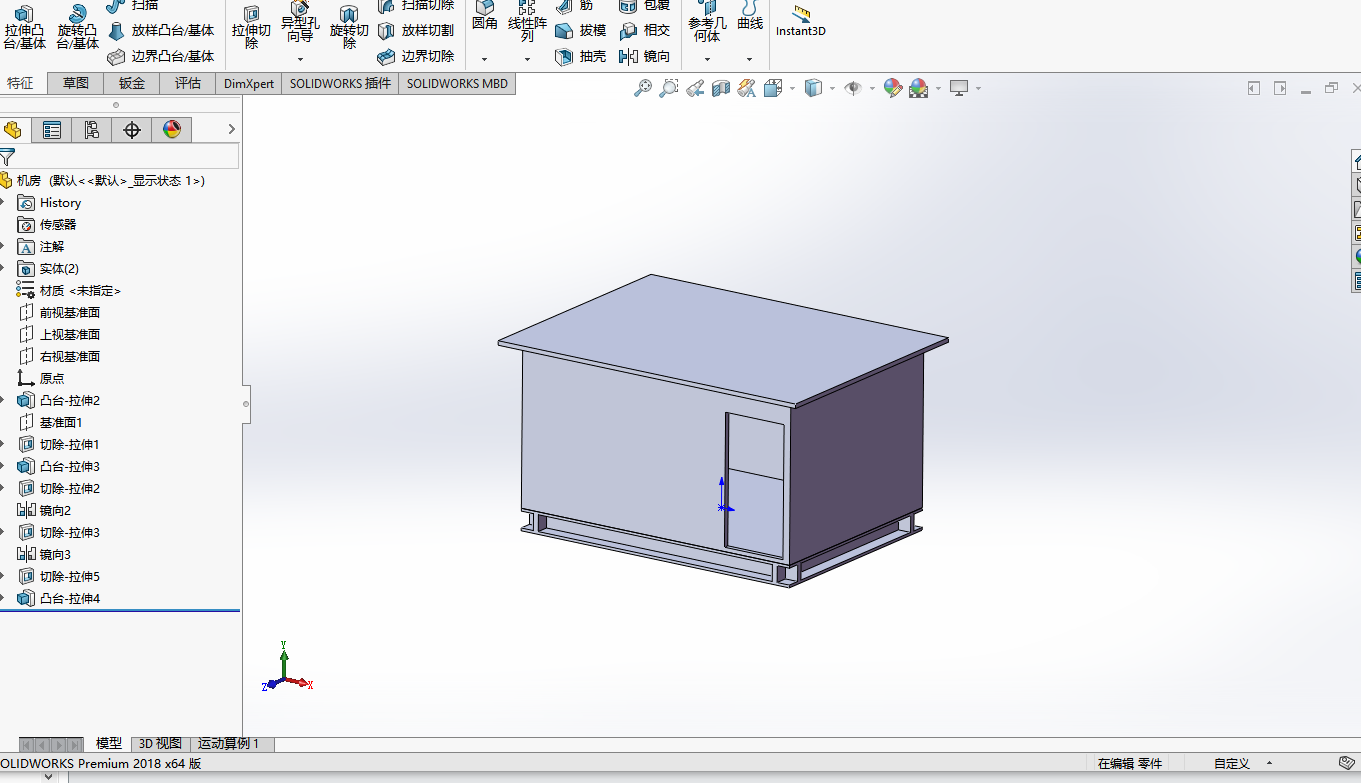Toggle Instant3D mode
Image resolution: width=1361 pixels, height=783 pixels.
click(801, 20)
